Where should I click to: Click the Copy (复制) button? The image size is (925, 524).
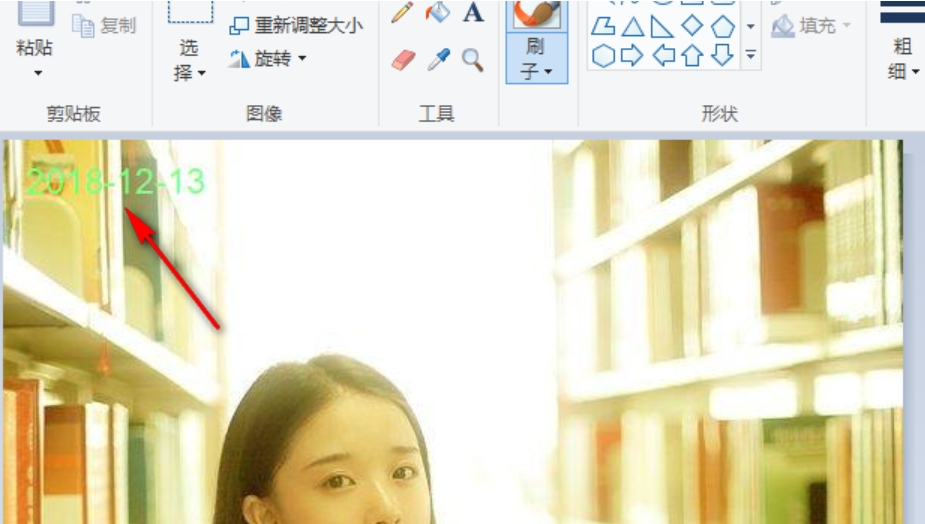coord(104,25)
